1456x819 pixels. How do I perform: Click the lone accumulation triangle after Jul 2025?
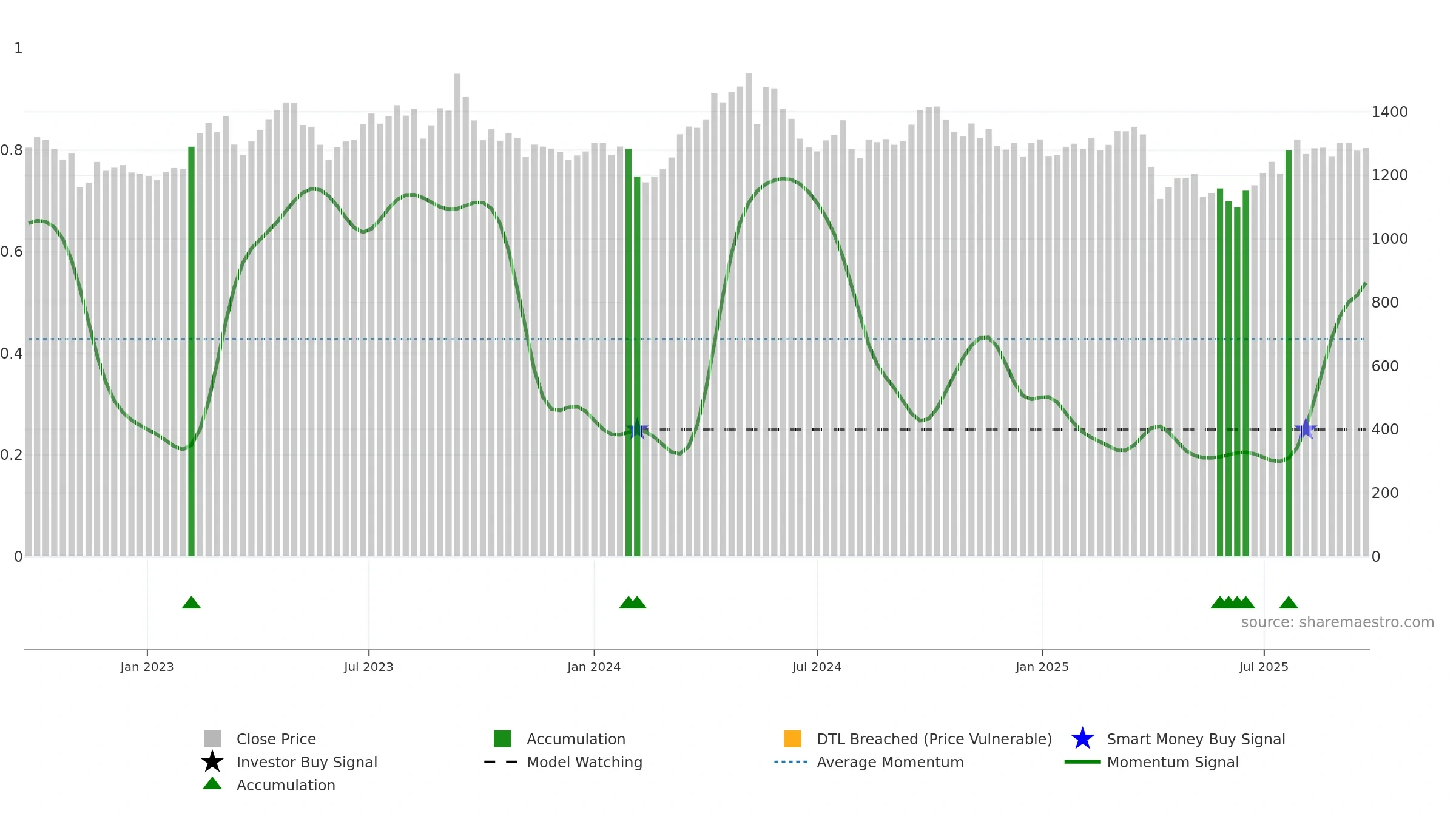[x=1289, y=602]
